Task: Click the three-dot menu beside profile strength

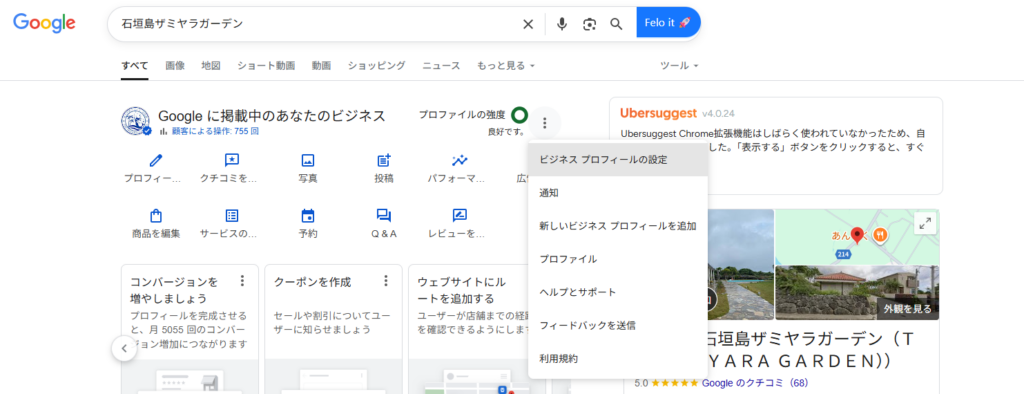Action: pos(545,122)
